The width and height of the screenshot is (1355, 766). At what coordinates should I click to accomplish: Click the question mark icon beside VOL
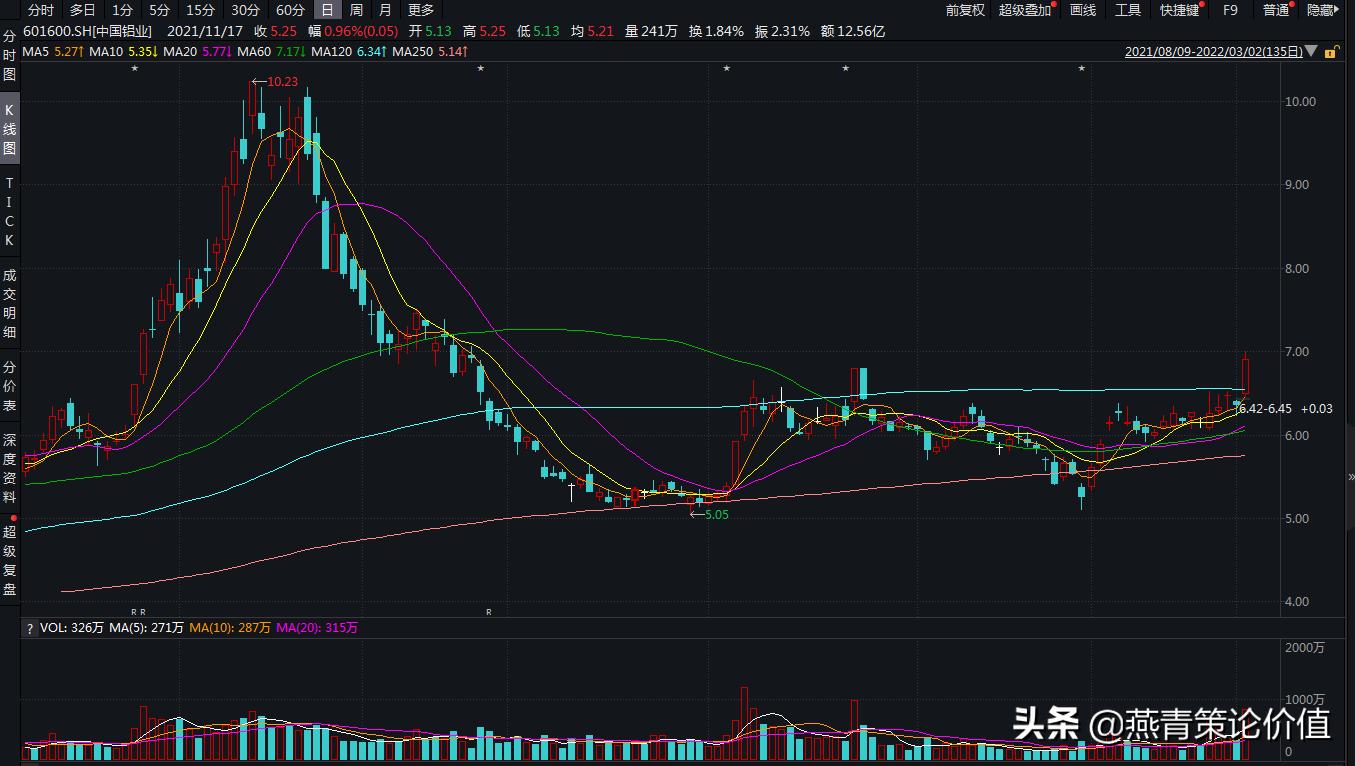tap(30, 628)
